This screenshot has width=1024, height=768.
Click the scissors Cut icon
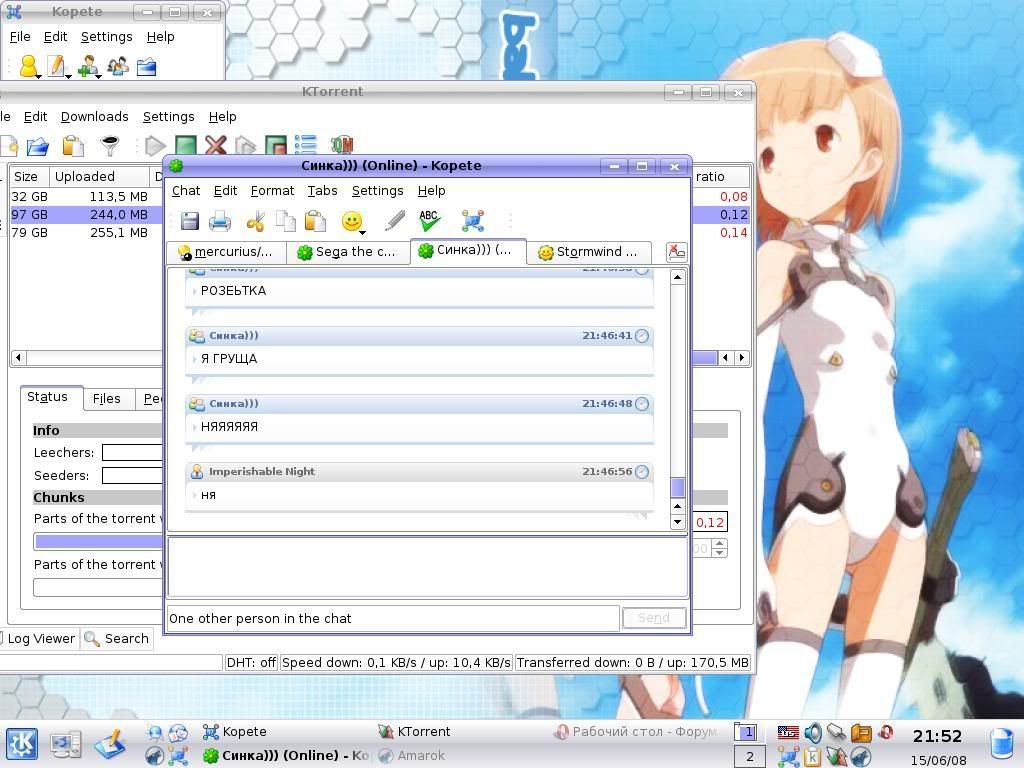[256, 221]
